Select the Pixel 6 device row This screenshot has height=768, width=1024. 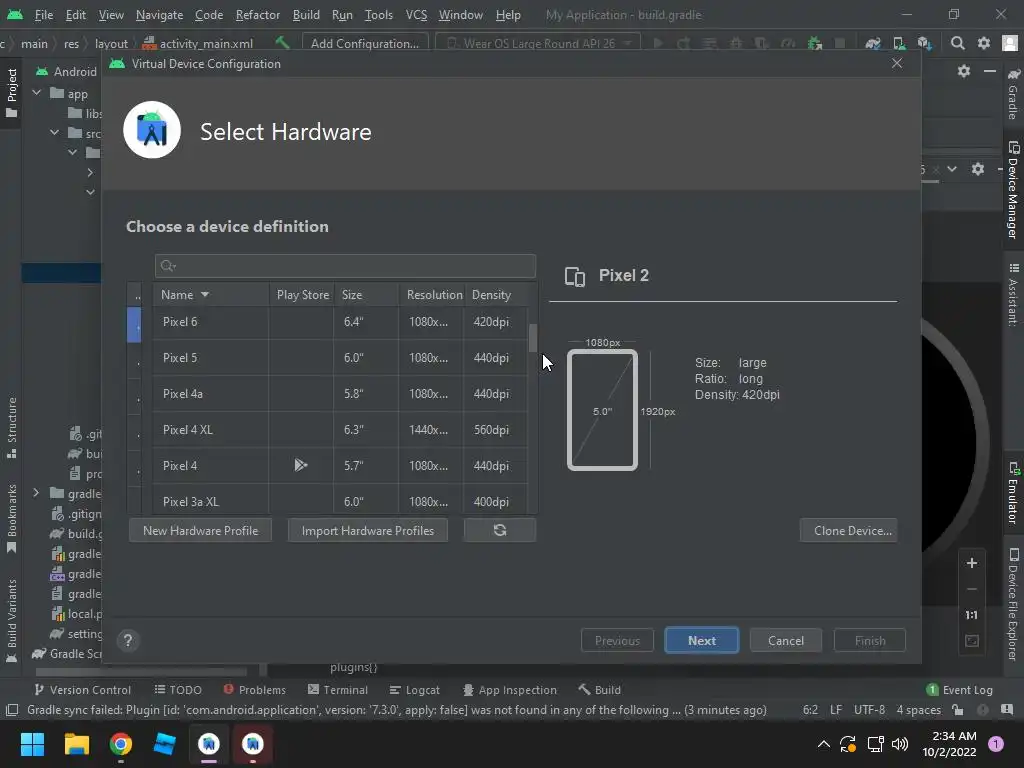340,321
